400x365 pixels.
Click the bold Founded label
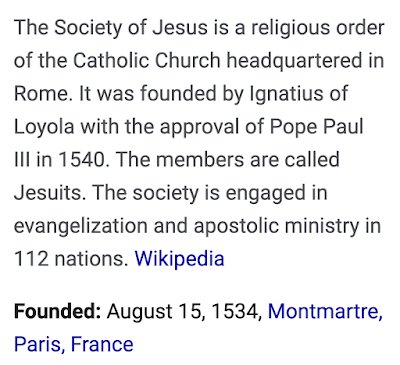tap(57, 311)
